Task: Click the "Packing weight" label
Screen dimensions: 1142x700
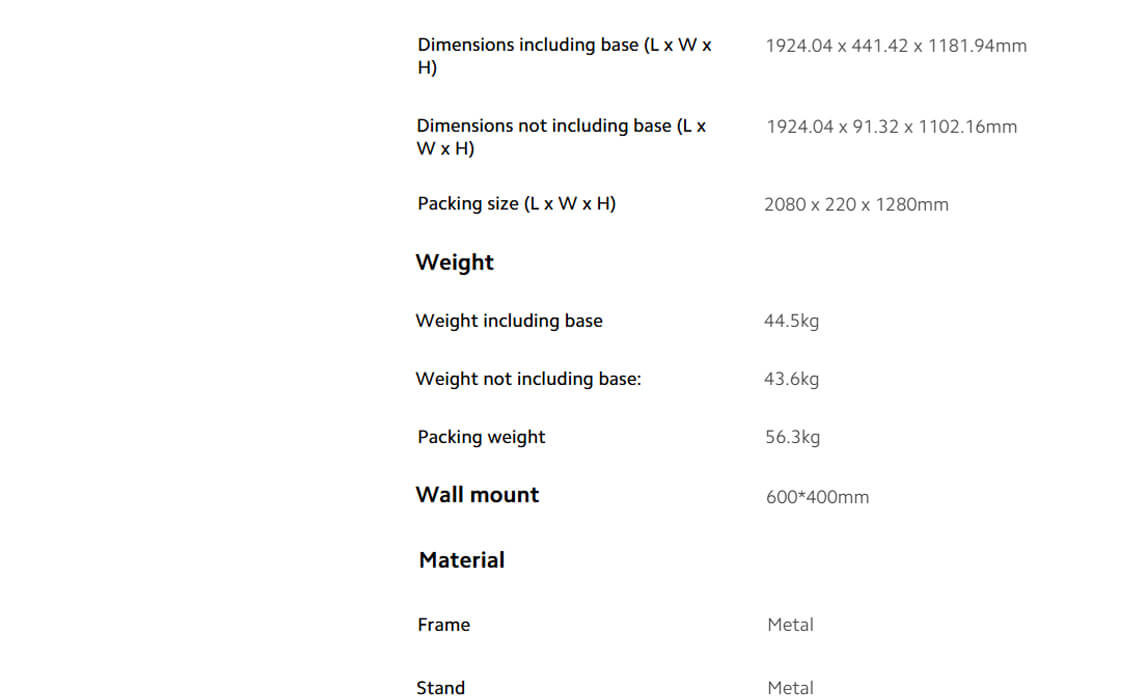Action: pos(481,437)
